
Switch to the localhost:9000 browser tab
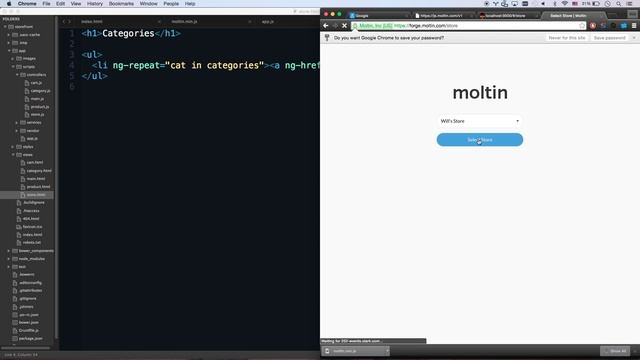507,16
